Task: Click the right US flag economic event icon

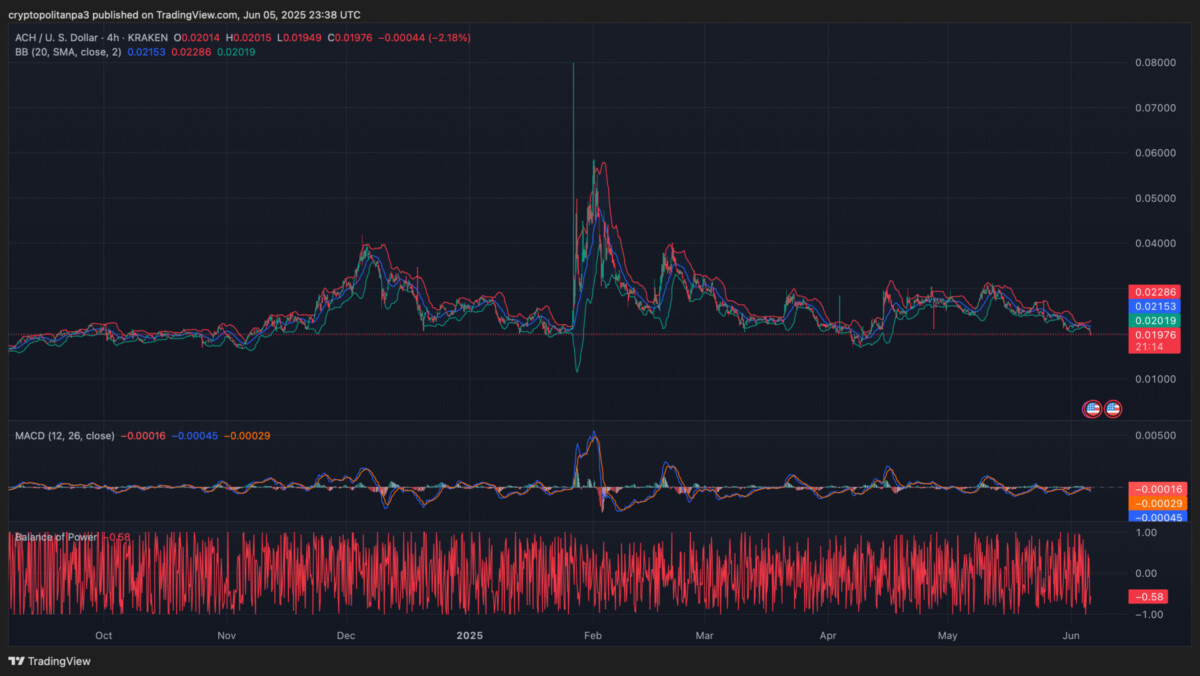Action: tap(1113, 408)
